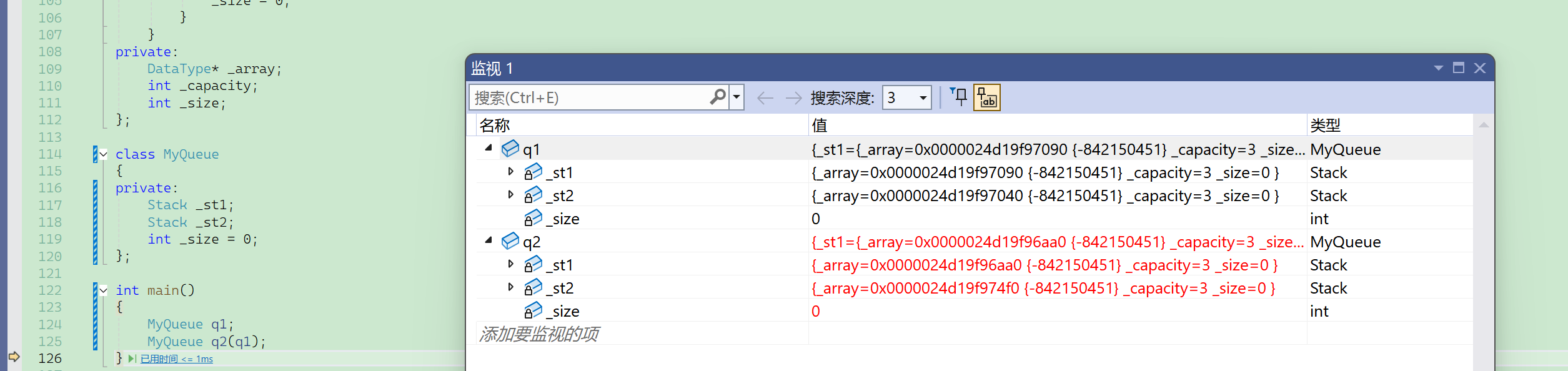Close the 监视 1 window
This screenshot has height=371, width=1568.
click(1480, 68)
